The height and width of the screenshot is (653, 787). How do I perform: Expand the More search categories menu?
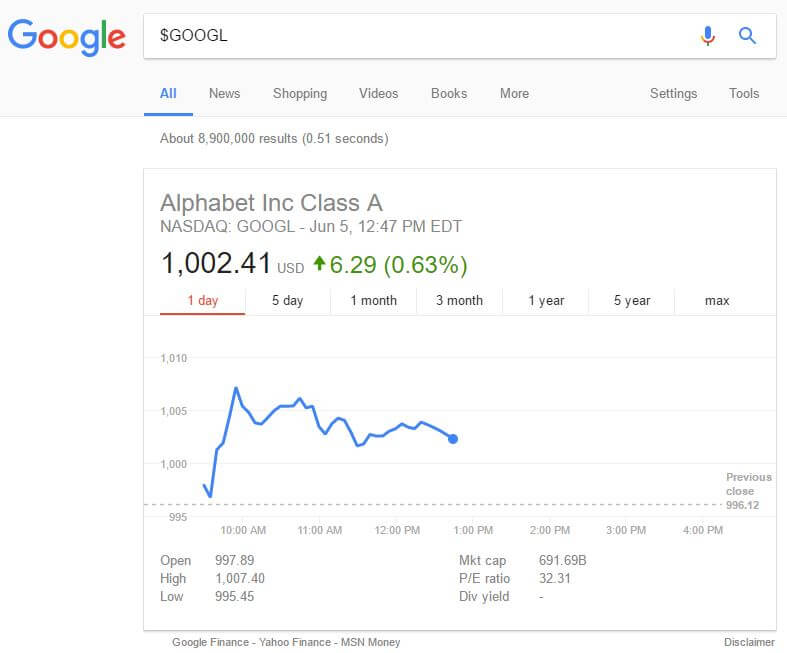click(514, 93)
